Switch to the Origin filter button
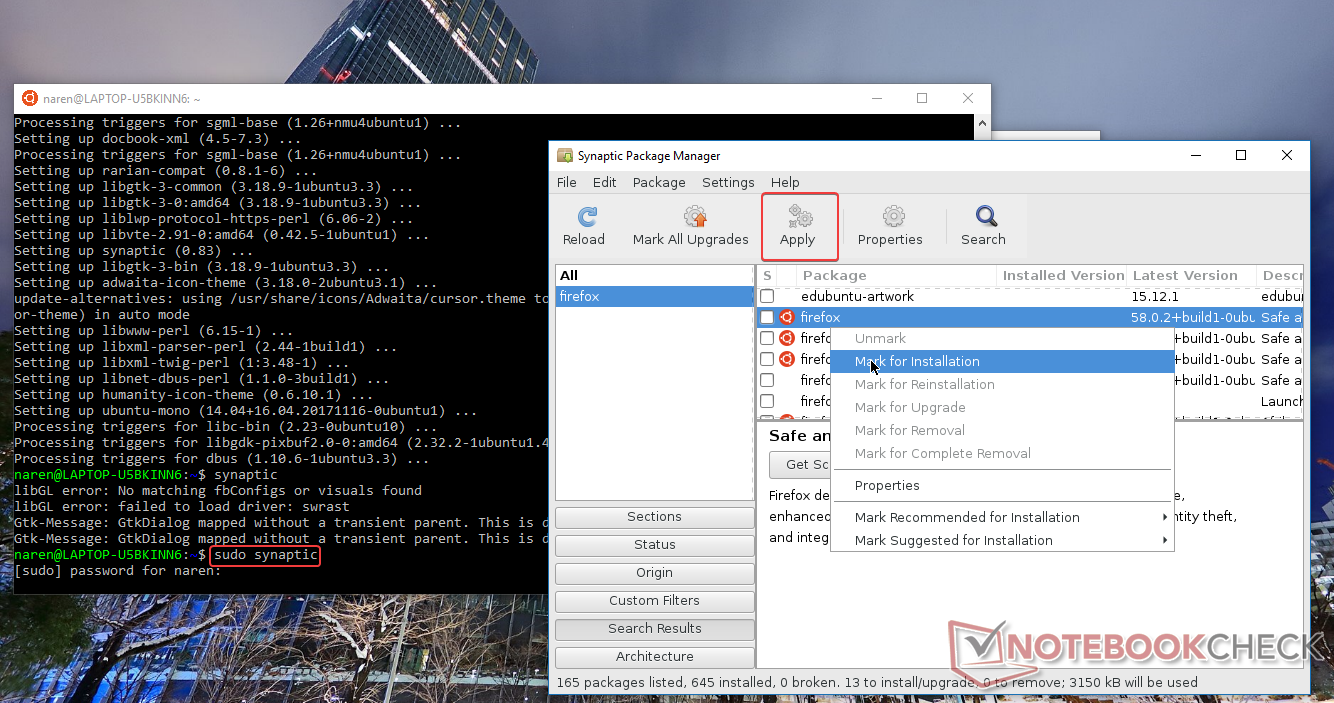The image size is (1334, 703). click(x=655, y=573)
